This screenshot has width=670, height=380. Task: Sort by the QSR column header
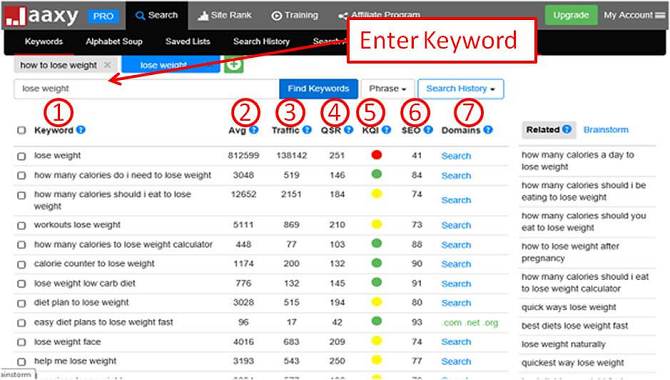pos(331,130)
